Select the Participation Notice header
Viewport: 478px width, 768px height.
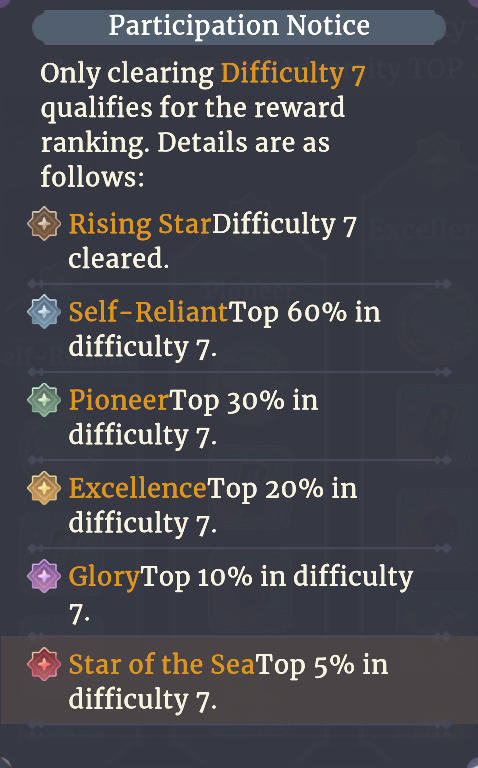tap(239, 25)
